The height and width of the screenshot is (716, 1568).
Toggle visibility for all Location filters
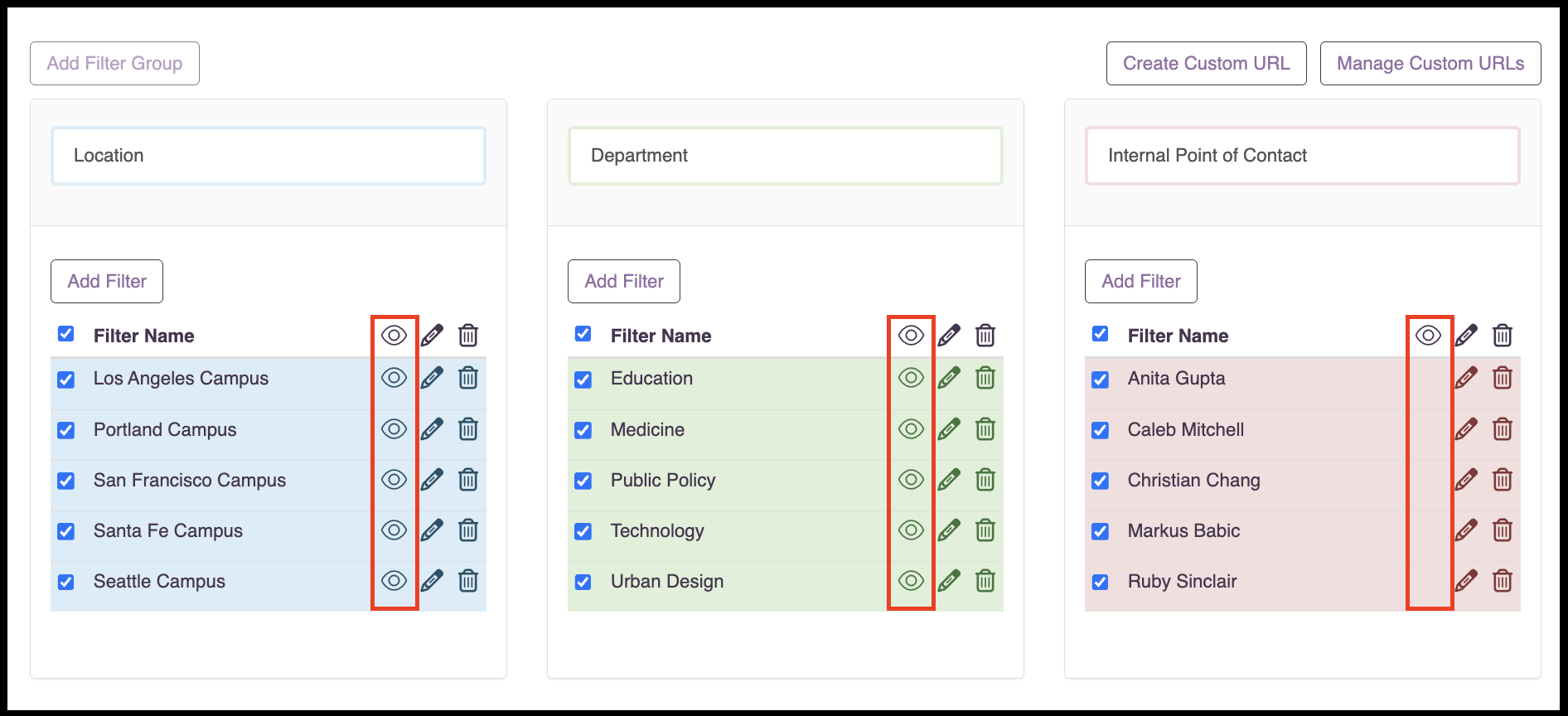[x=394, y=336]
